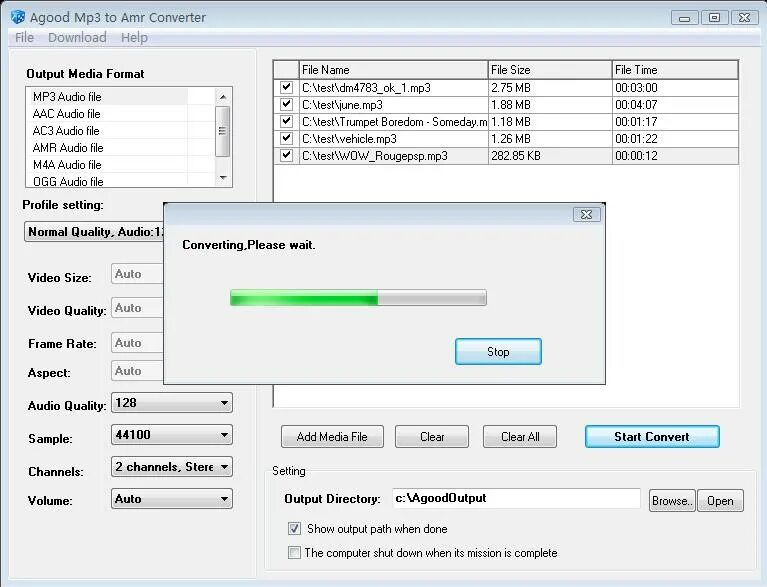Uncheck the Trumpet Boredom file checkbox
767x587 pixels.
click(286, 121)
